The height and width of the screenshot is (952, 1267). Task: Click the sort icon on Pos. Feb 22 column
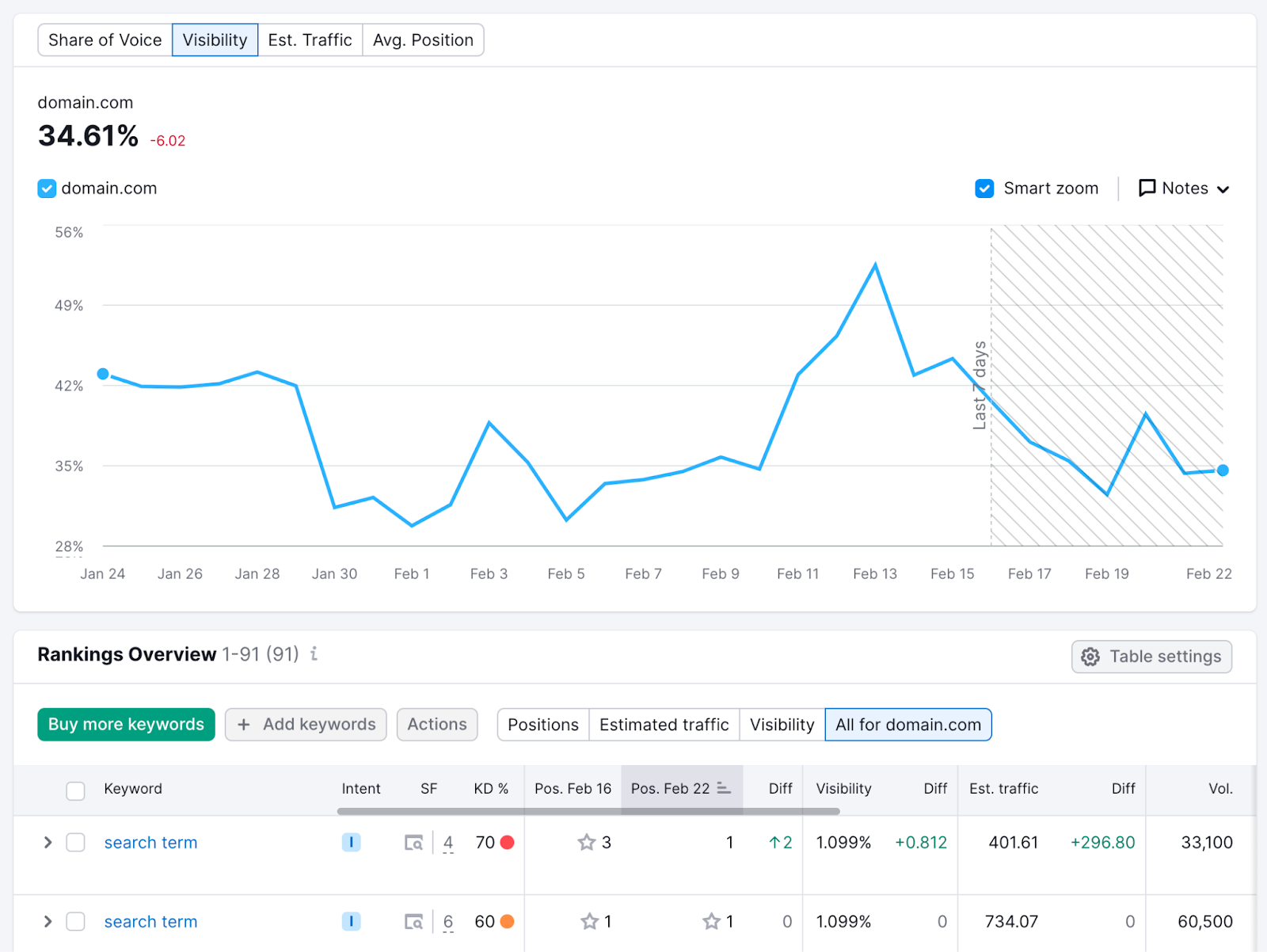click(x=723, y=789)
